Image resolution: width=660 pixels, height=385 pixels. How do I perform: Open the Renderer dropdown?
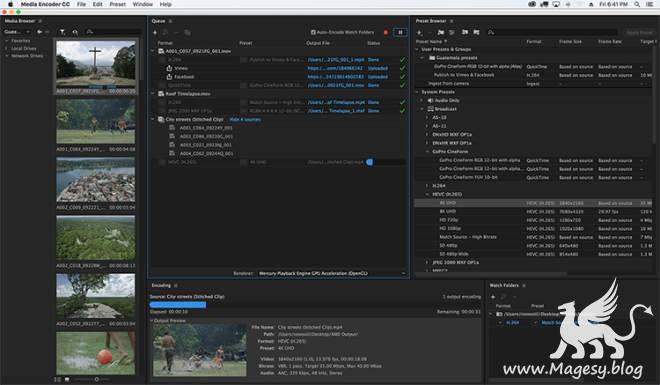332,273
